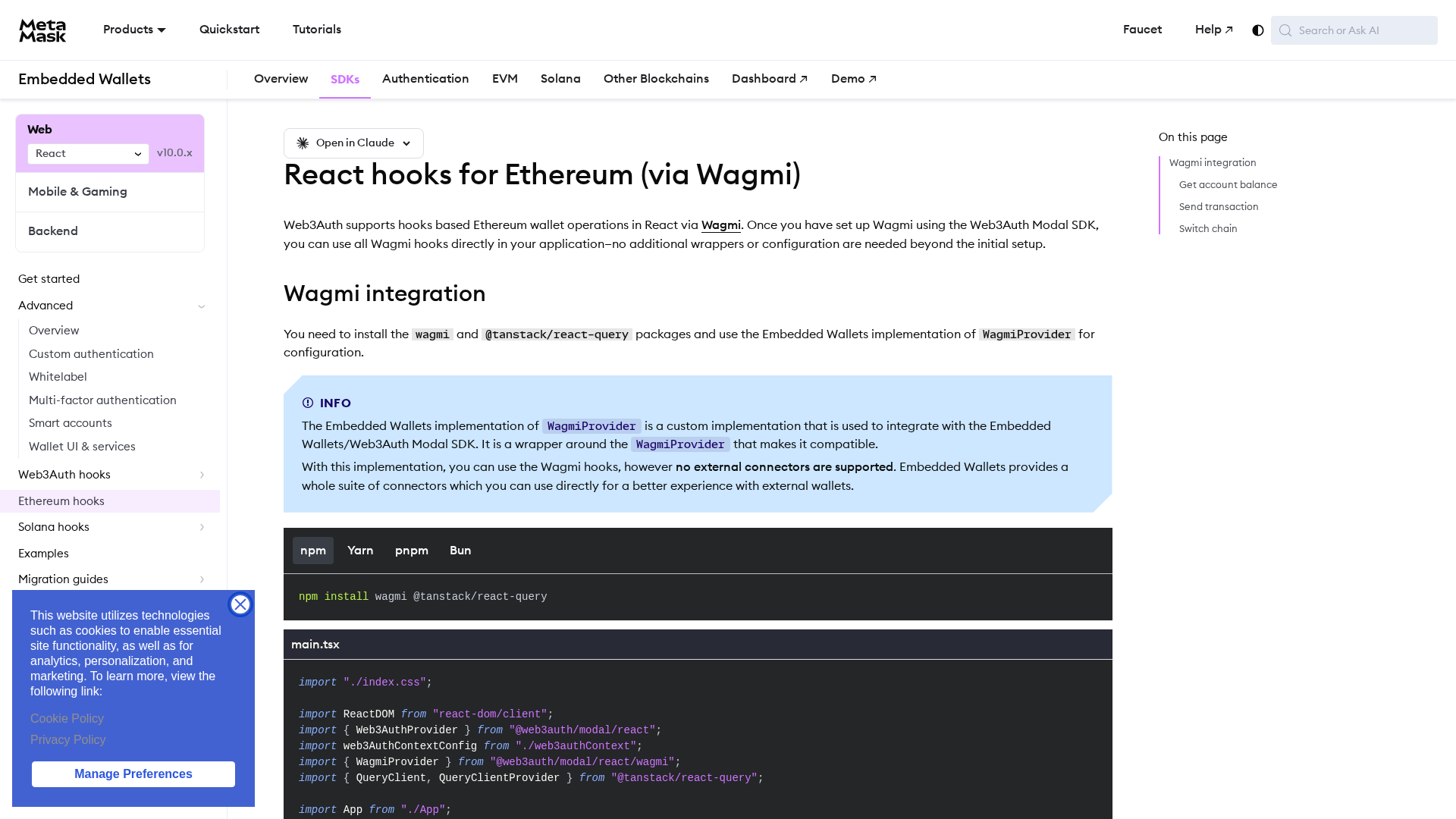The height and width of the screenshot is (819, 1456).
Task: Switch to the Overview tab
Action: 281,79
